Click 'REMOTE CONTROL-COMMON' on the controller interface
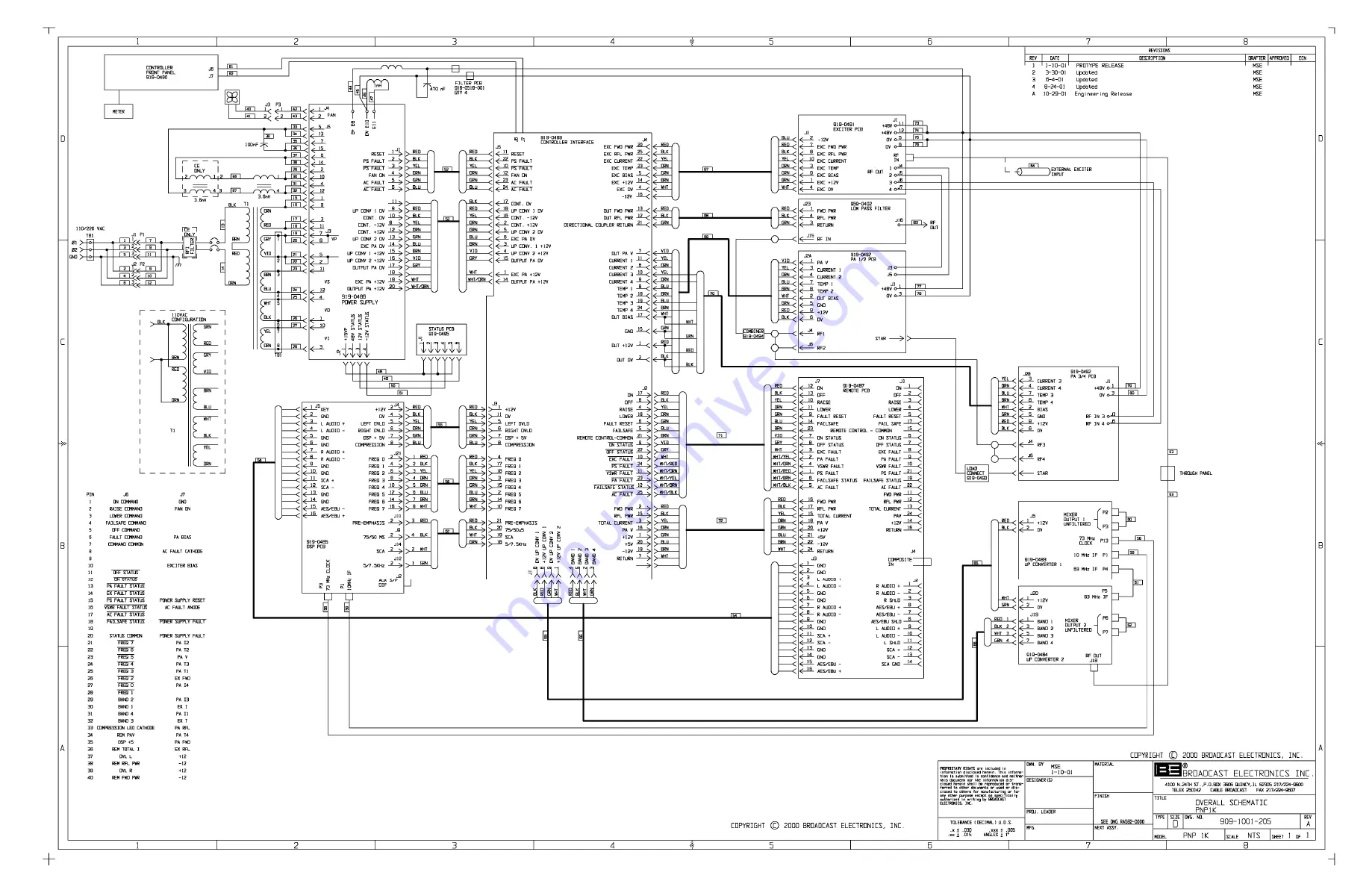1372x887 pixels. 605,438
